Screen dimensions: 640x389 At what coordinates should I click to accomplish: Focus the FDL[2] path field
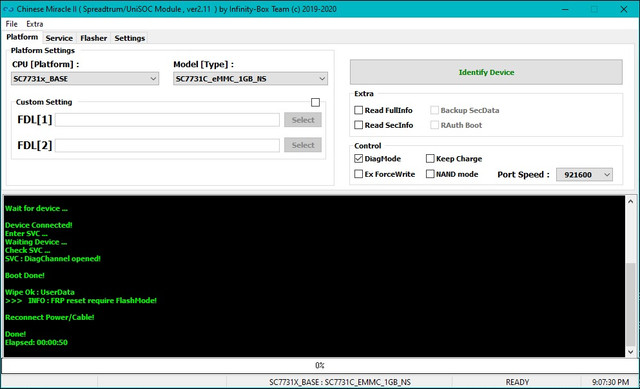(x=167, y=145)
